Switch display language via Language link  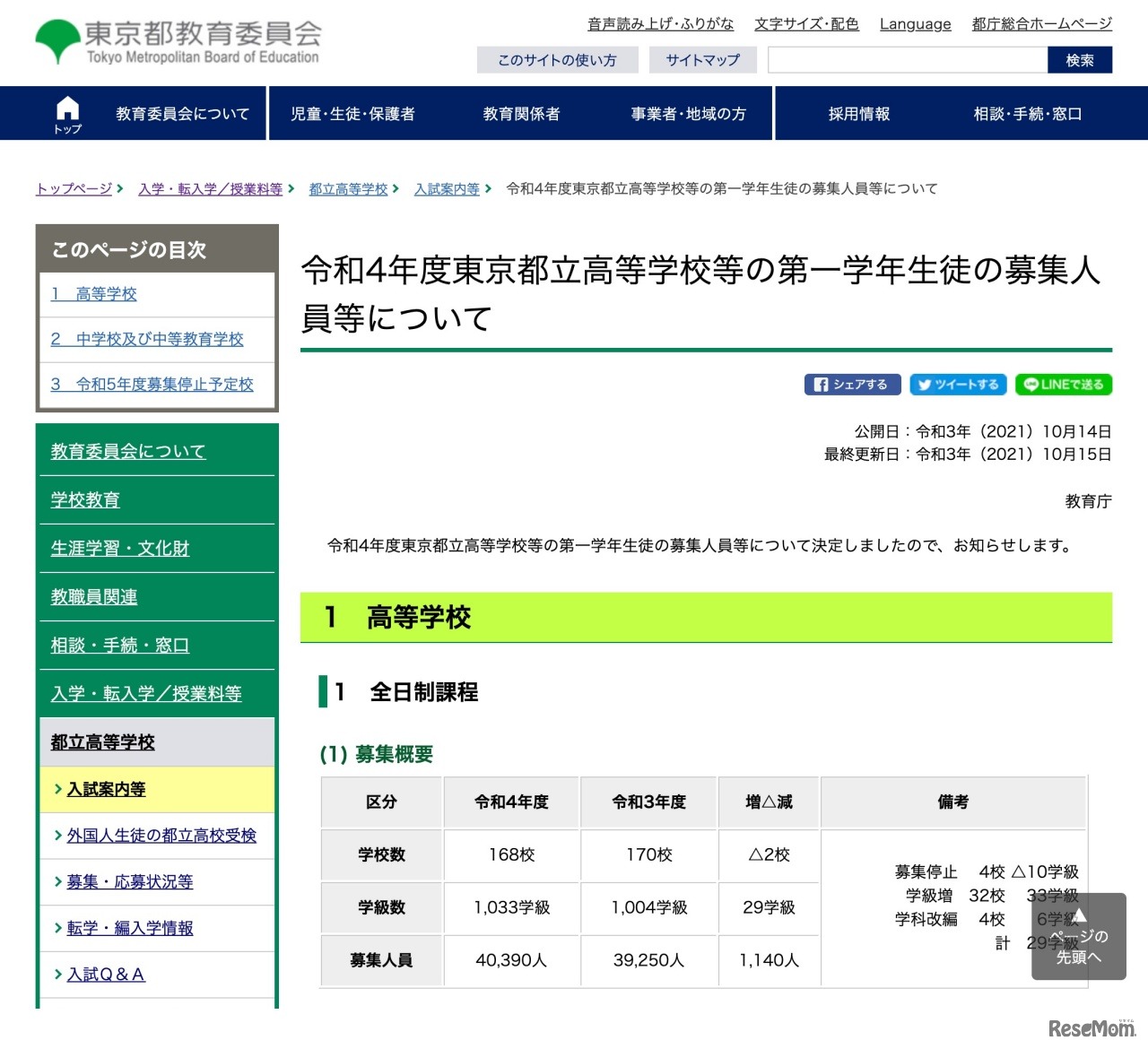point(915,24)
